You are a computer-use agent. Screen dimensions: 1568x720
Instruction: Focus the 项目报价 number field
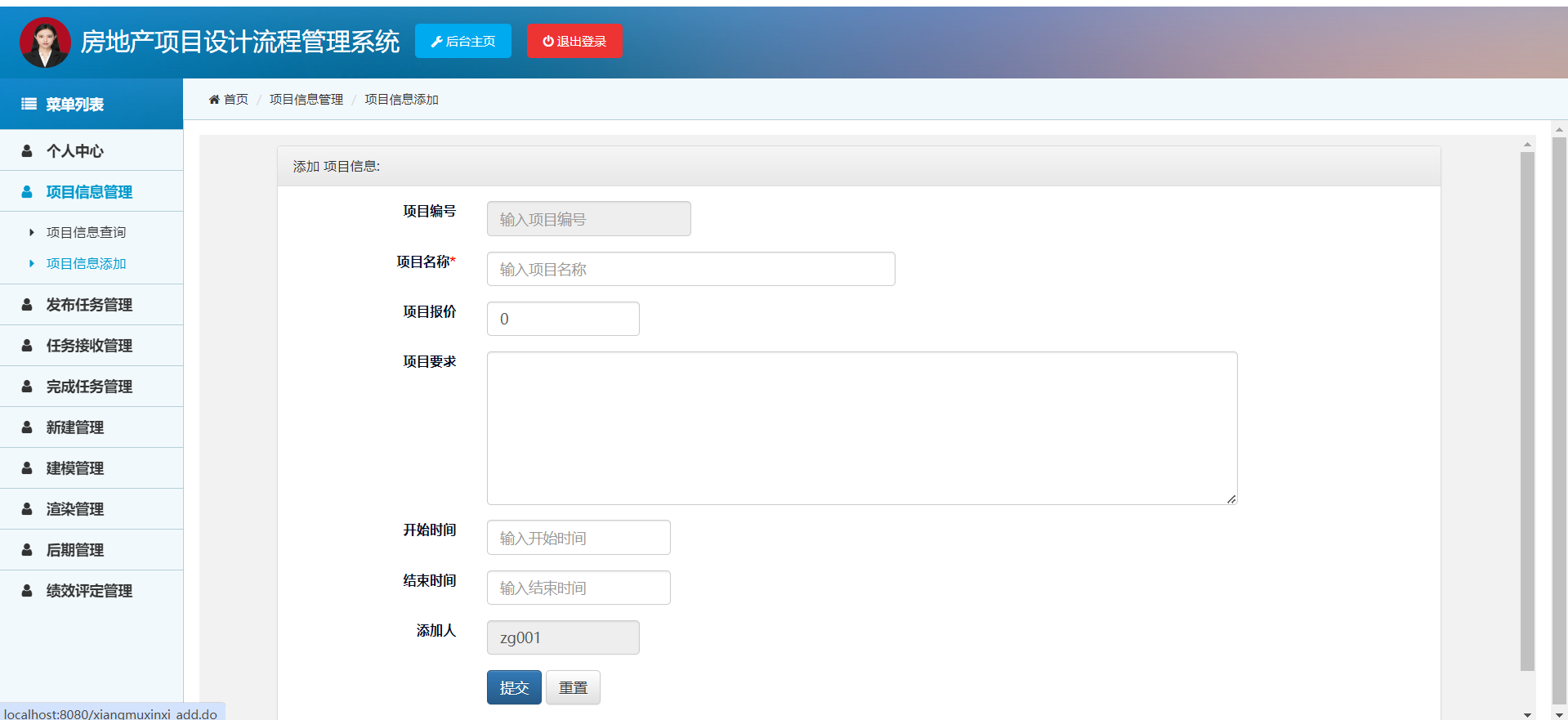tap(563, 319)
